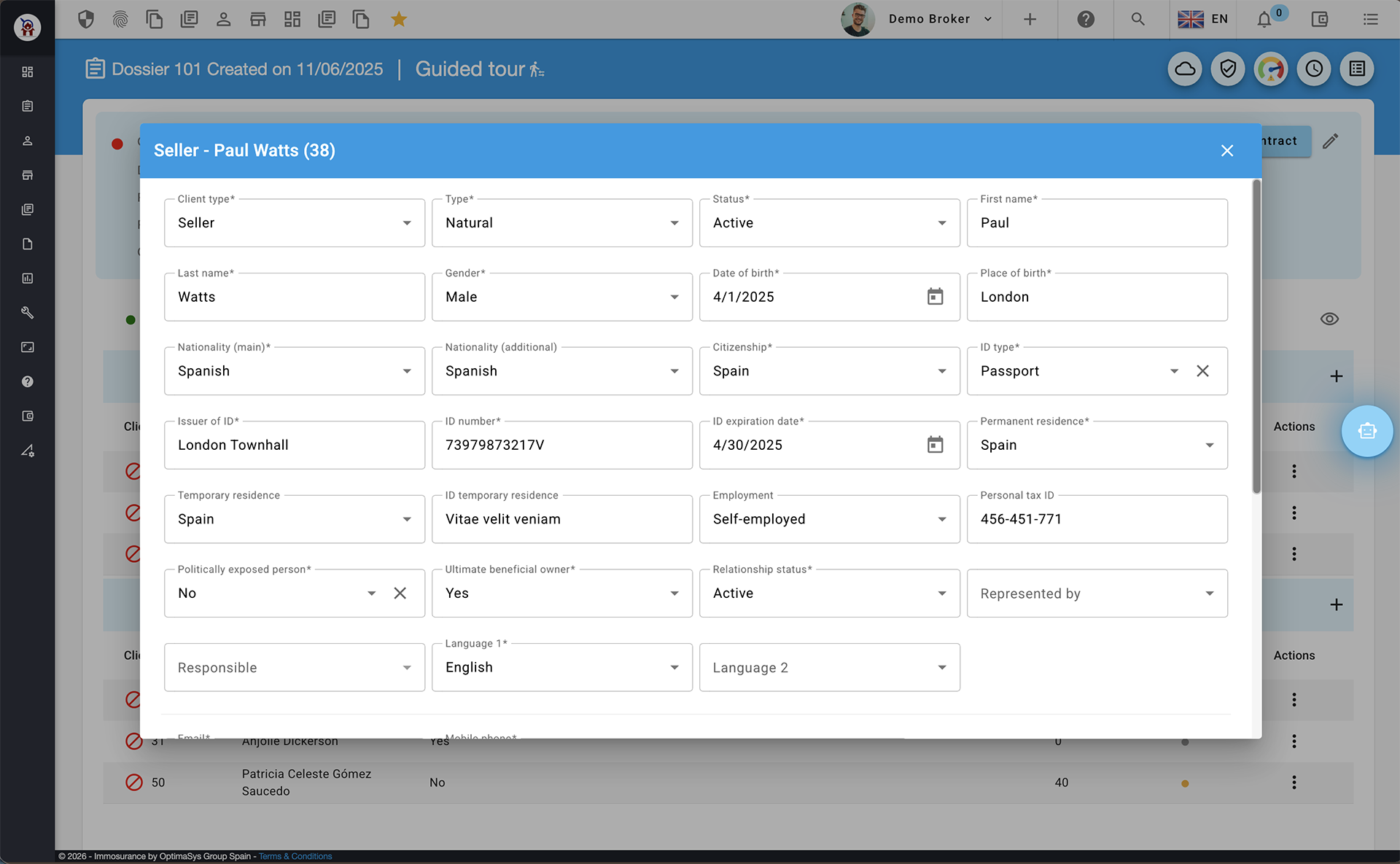Click the yellow star favorites icon

click(399, 19)
